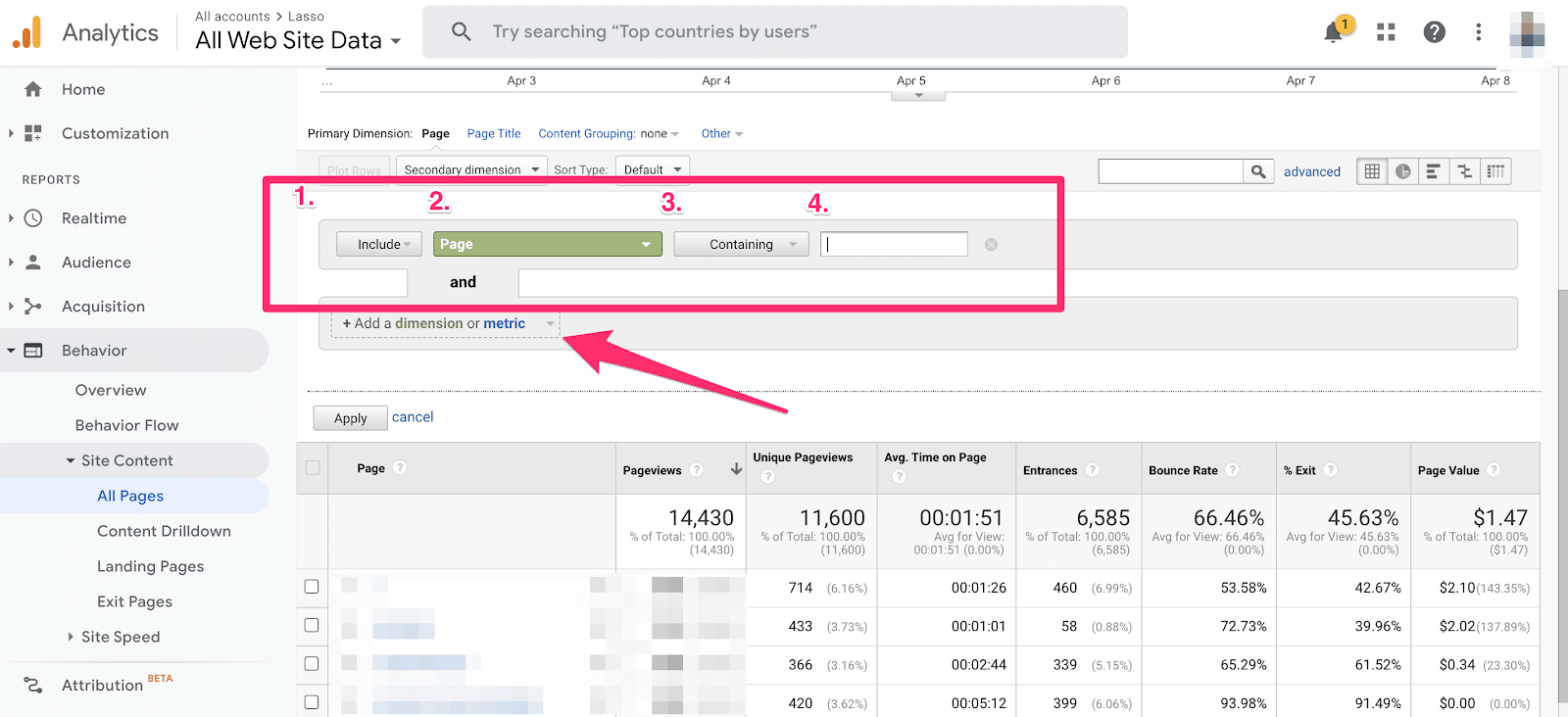Click the table filter search button
This screenshot has height=717, width=1568.
click(x=1258, y=171)
